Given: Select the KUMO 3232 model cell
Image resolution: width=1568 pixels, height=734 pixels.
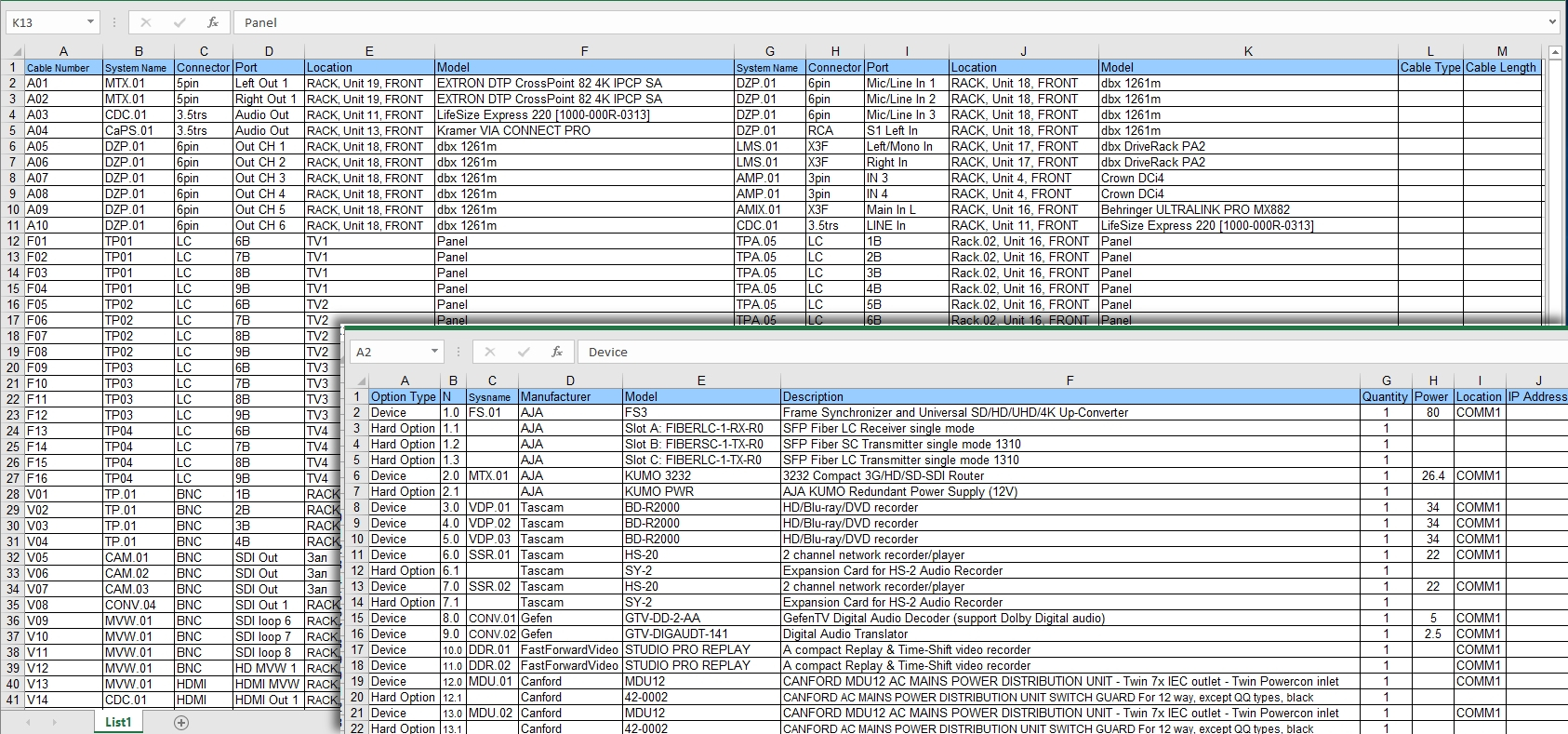Looking at the screenshot, I should pyautogui.click(x=701, y=475).
